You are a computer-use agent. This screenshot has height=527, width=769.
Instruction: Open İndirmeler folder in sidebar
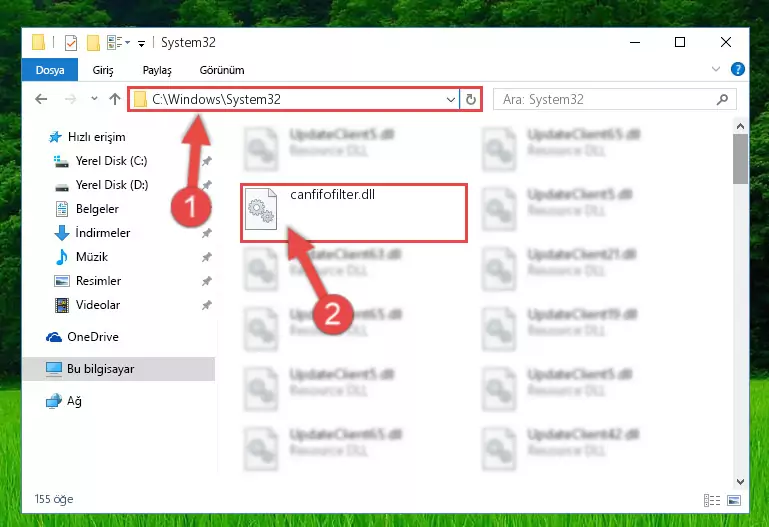coord(103,233)
